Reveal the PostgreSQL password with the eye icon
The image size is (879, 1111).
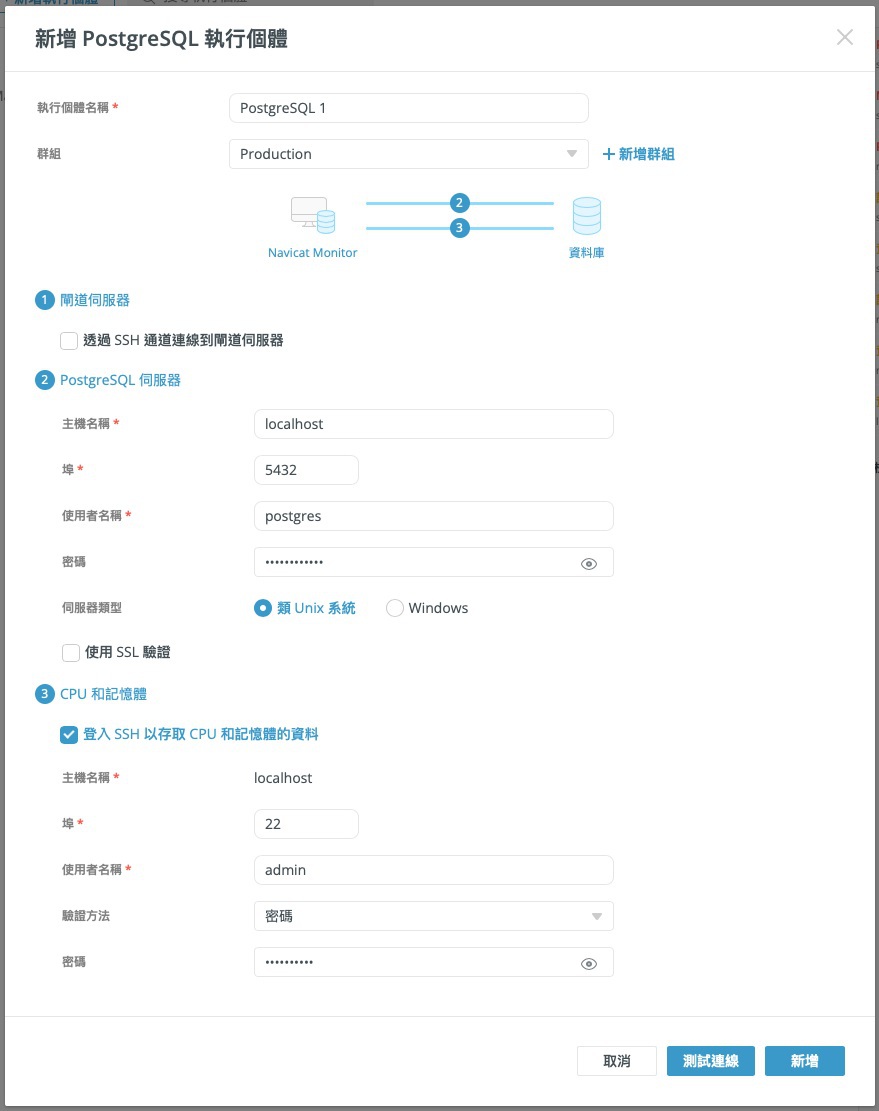[x=589, y=562]
